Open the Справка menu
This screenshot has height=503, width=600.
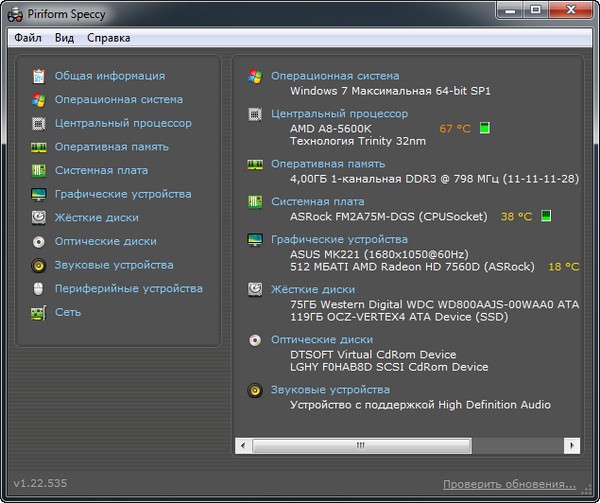click(108, 38)
